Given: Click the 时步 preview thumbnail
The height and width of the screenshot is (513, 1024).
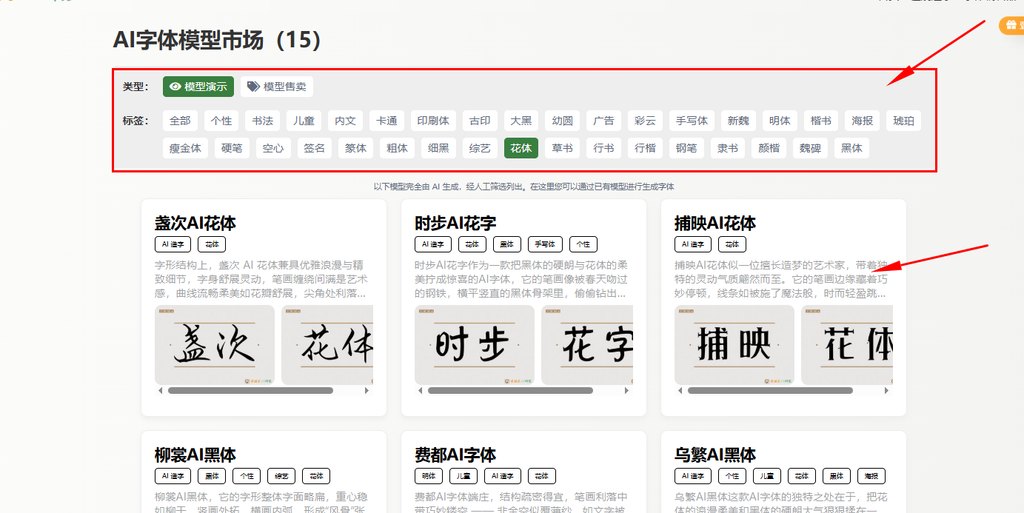Looking at the screenshot, I should [x=475, y=345].
